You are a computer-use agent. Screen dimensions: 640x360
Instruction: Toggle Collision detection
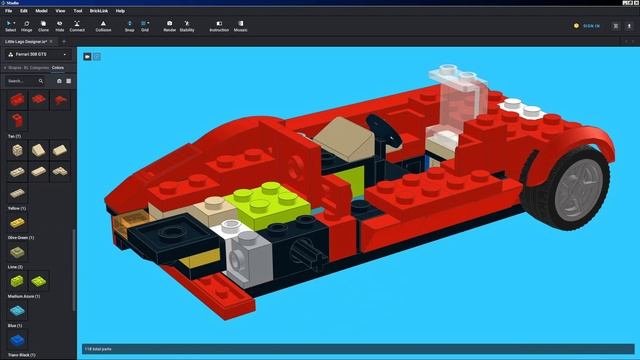[103, 26]
